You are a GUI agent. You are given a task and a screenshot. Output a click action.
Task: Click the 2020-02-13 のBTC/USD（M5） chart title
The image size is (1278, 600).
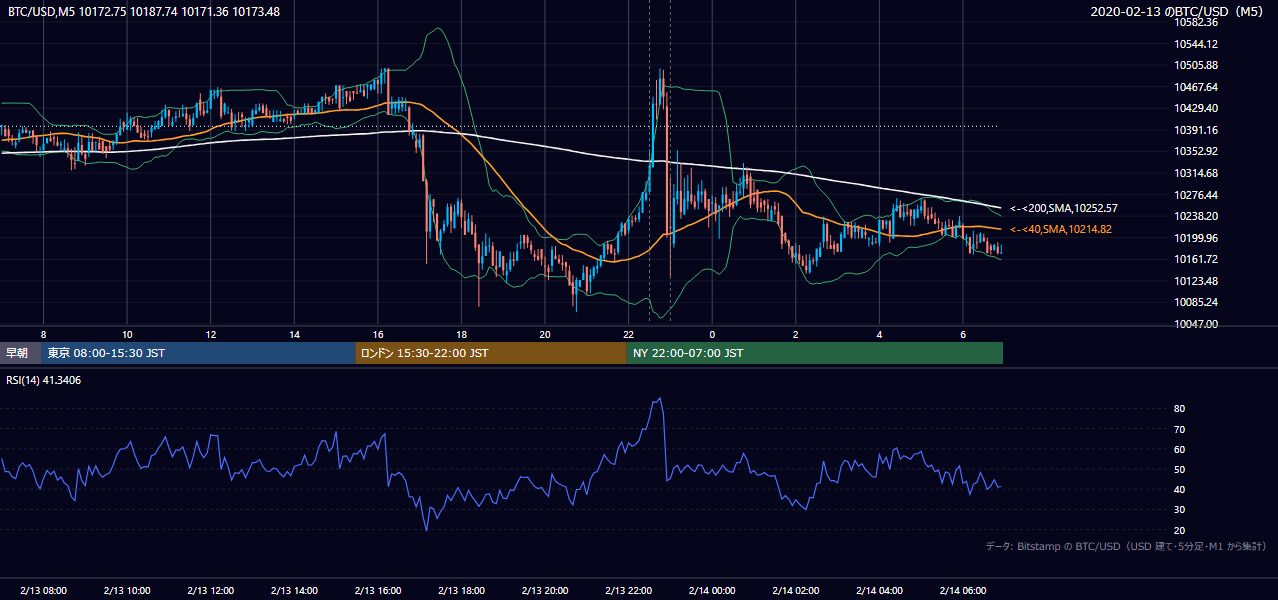coord(1178,12)
